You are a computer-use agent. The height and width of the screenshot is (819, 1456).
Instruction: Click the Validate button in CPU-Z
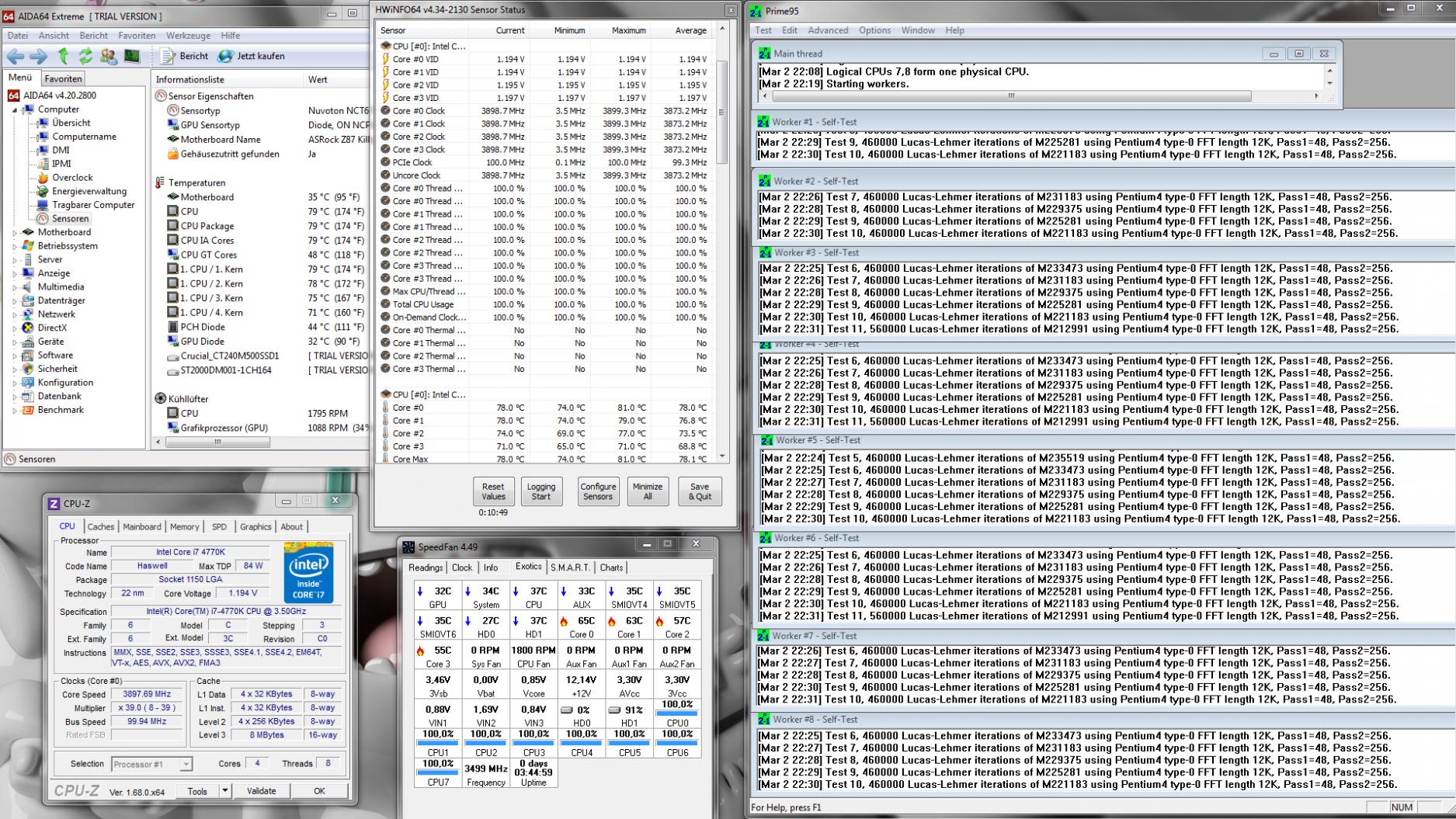pos(261,791)
